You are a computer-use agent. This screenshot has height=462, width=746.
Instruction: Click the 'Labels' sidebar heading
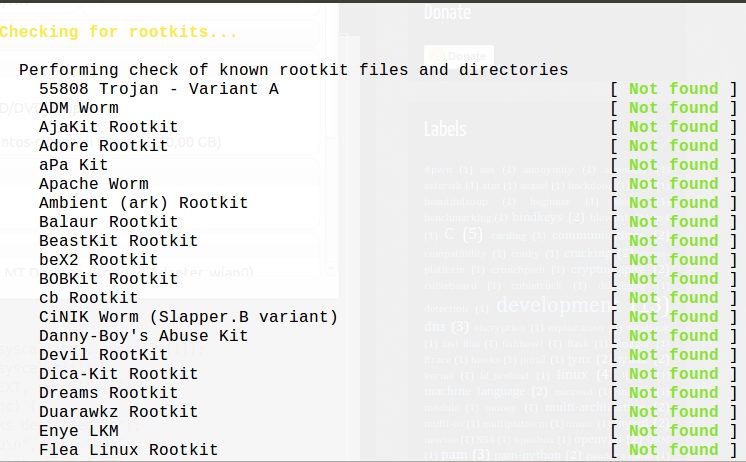pyautogui.click(x=445, y=129)
